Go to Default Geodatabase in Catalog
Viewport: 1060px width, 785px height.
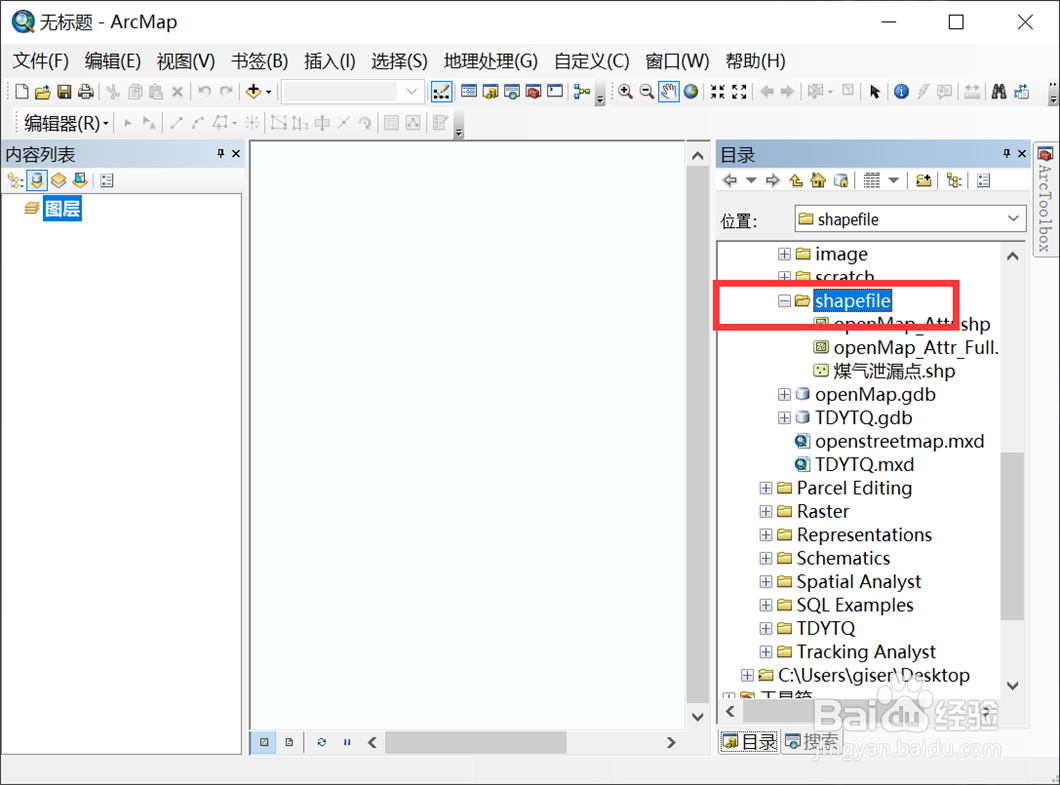pyautogui.click(x=841, y=181)
